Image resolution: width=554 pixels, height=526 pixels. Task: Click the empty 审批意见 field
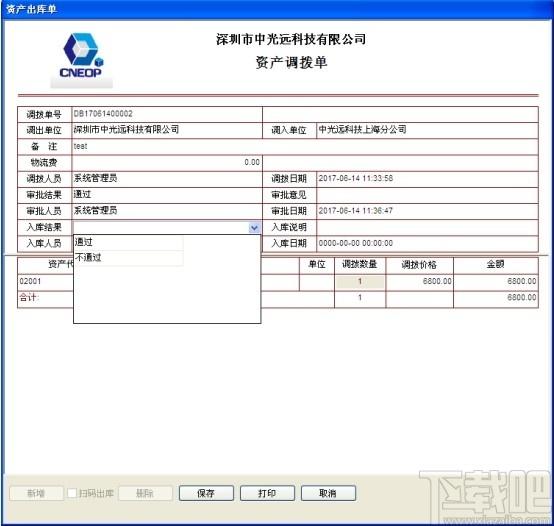[427, 195]
